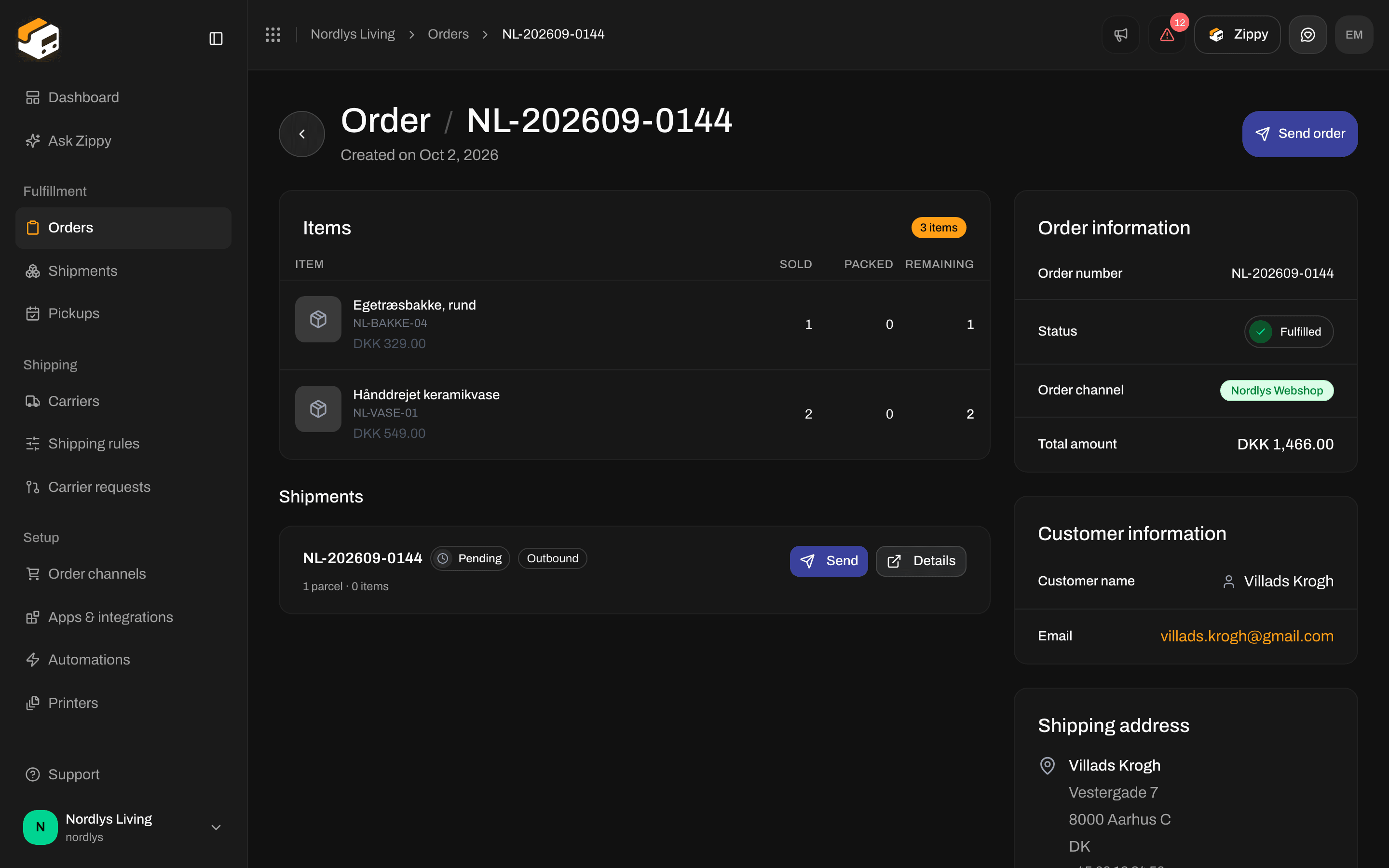Select Orders in sidebar

(x=123, y=228)
